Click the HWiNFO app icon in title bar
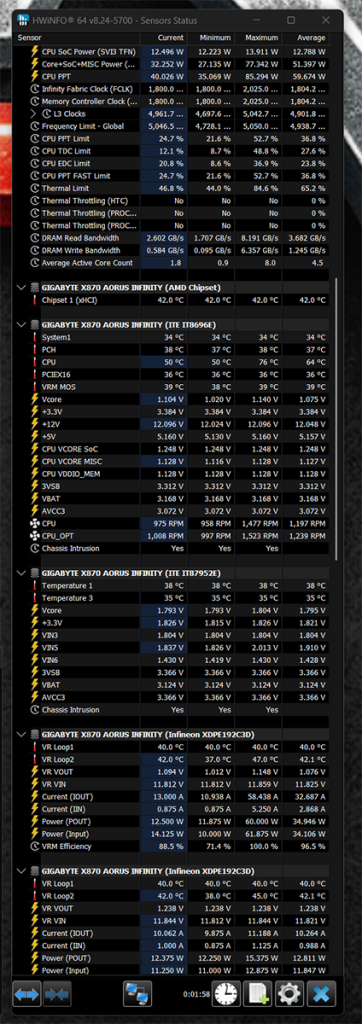Image resolution: width=362 pixels, height=1024 pixels. (24, 20)
